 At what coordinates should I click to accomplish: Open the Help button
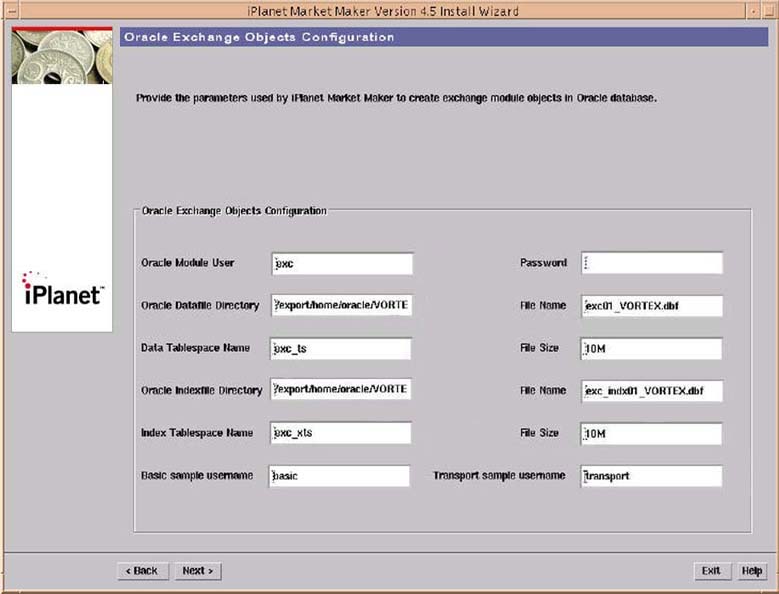(x=752, y=571)
